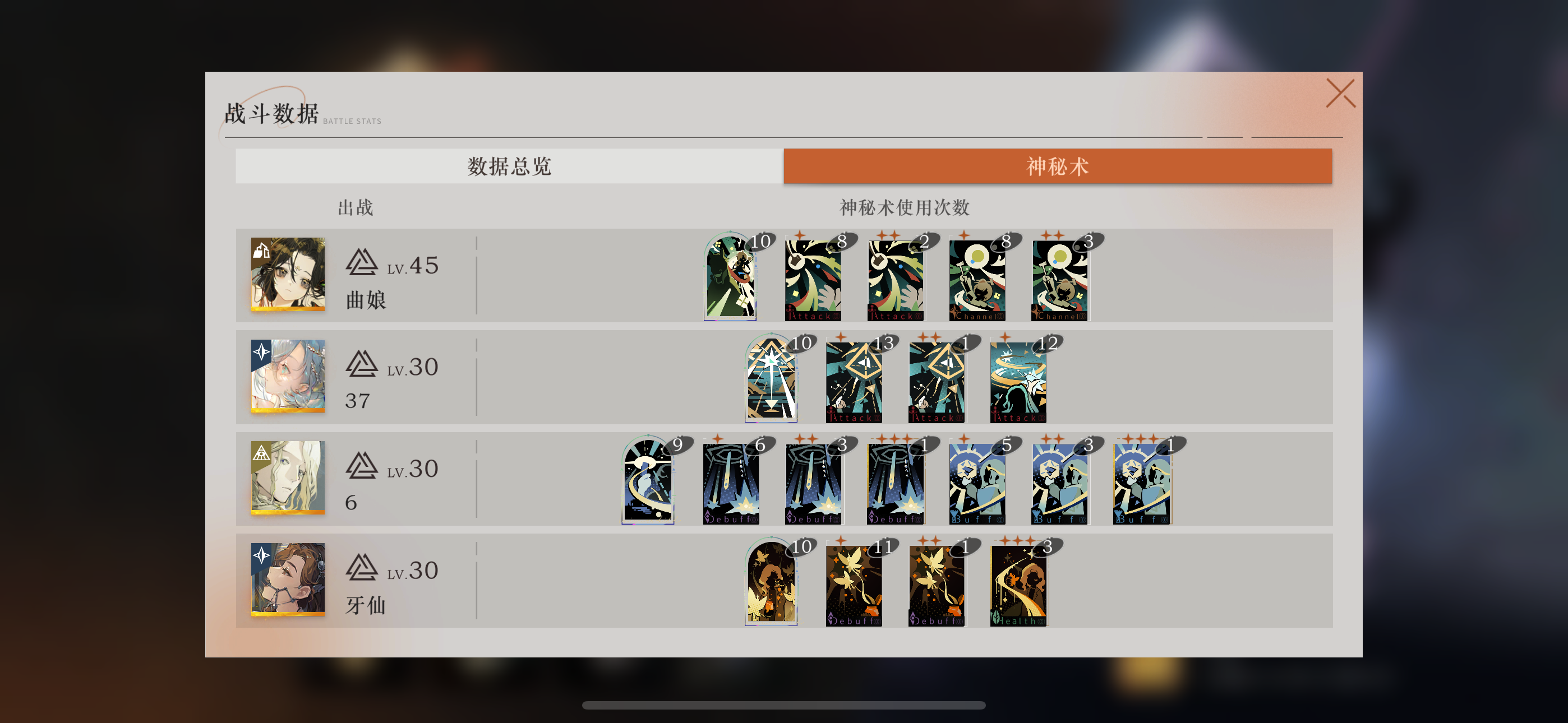Click the insight icon beside LV.45
This screenshot has width=1568, height=723.
[362, 262]
